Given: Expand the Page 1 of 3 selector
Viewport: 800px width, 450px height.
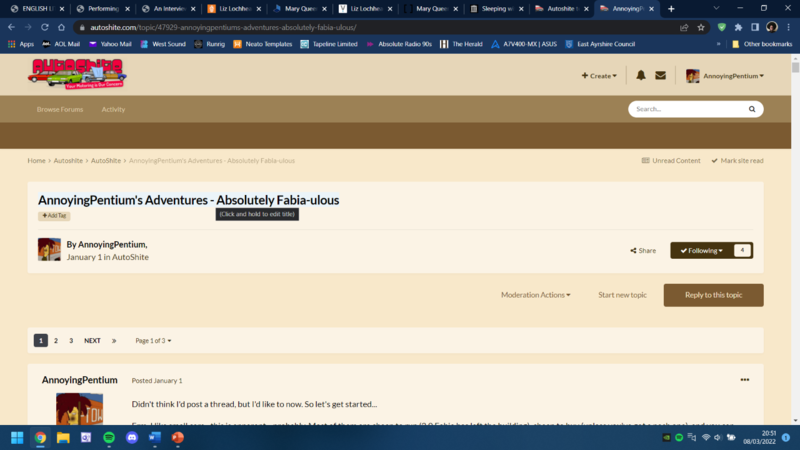Looking at the screenshot, I should 153,341.
